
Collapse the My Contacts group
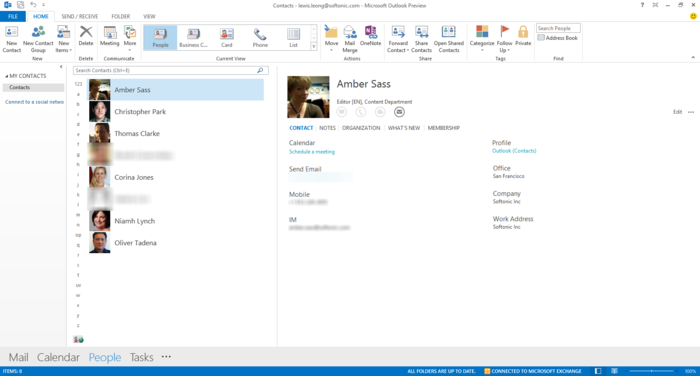[x=6, y=76]
